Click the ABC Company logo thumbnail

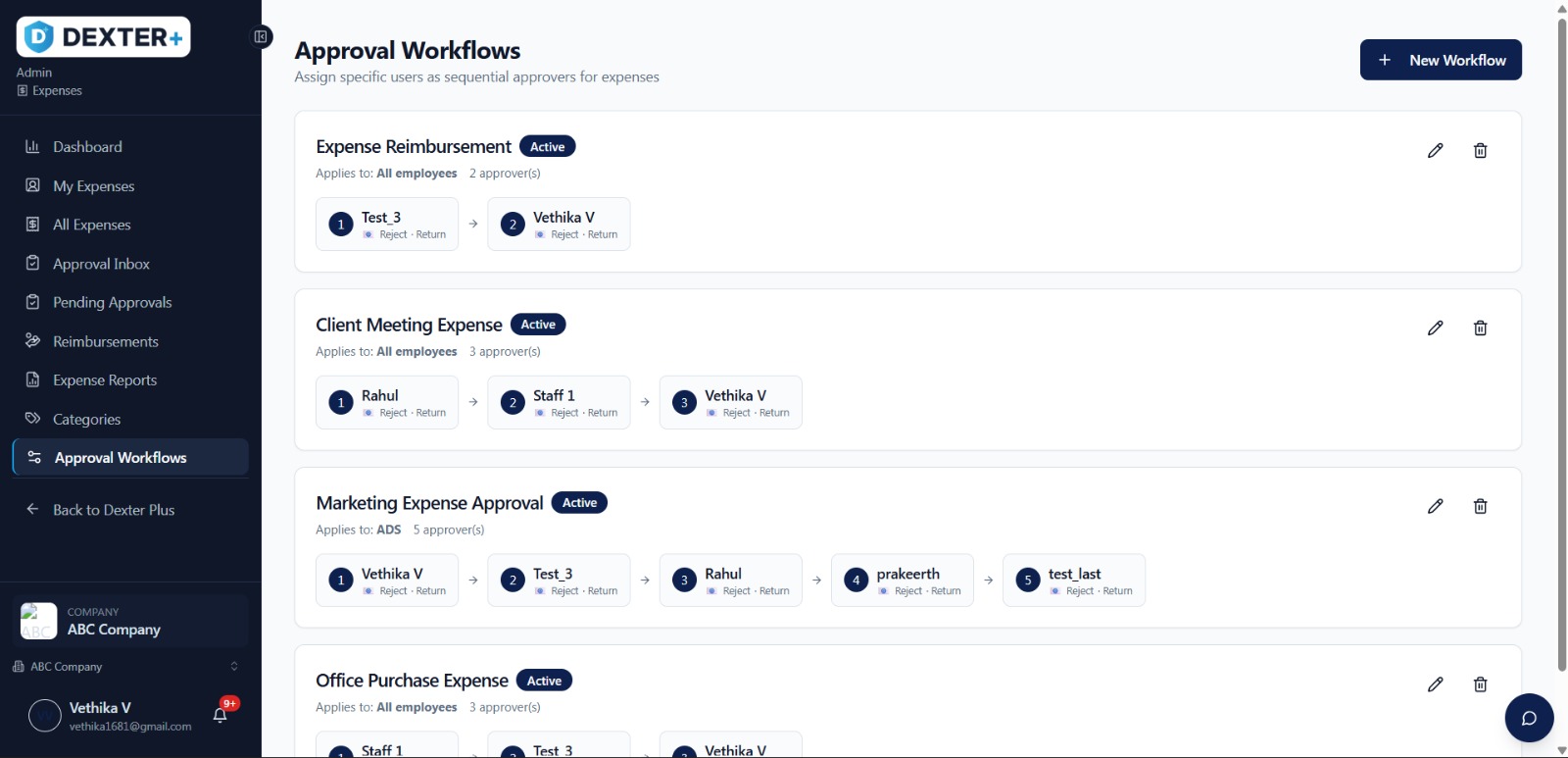(x=38, y=621)
